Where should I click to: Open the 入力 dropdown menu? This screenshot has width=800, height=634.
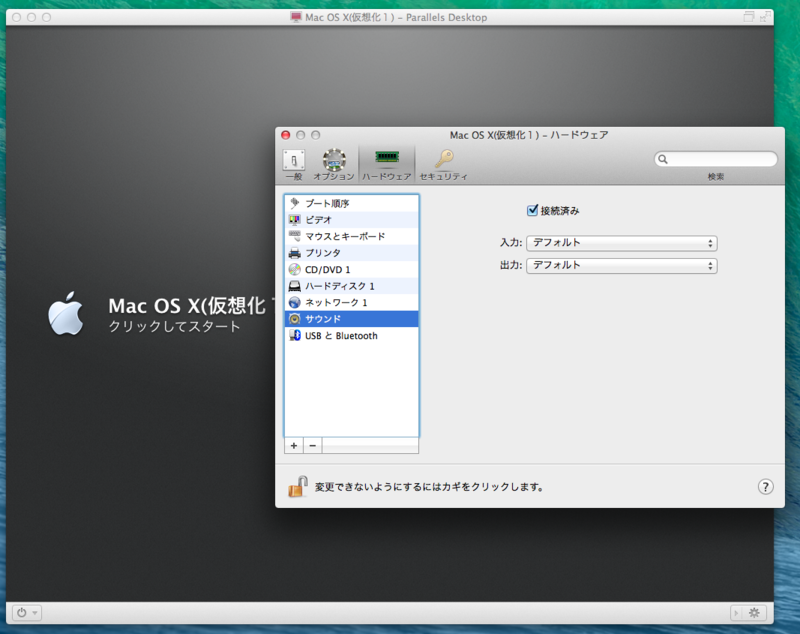point(621,243)
